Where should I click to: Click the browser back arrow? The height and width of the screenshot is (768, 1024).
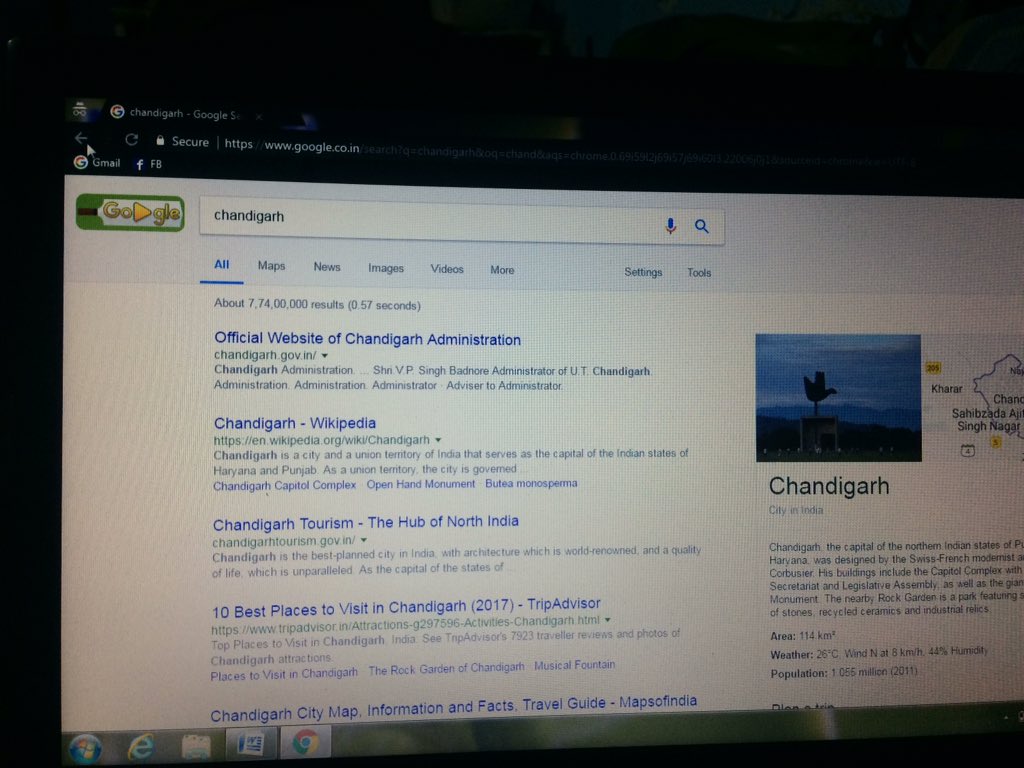(81, 138)
